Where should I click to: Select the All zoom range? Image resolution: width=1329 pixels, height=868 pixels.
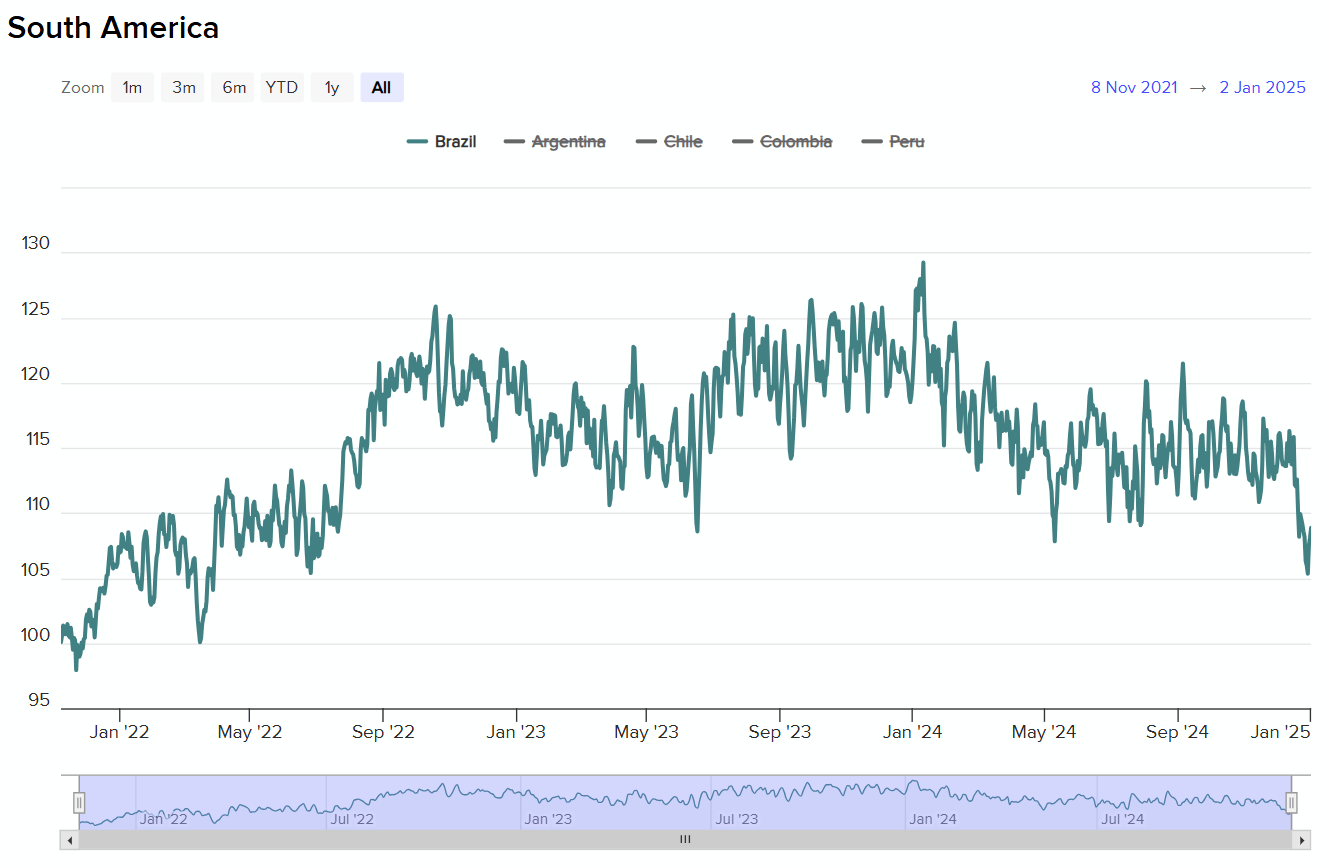[x=381, y=88]
